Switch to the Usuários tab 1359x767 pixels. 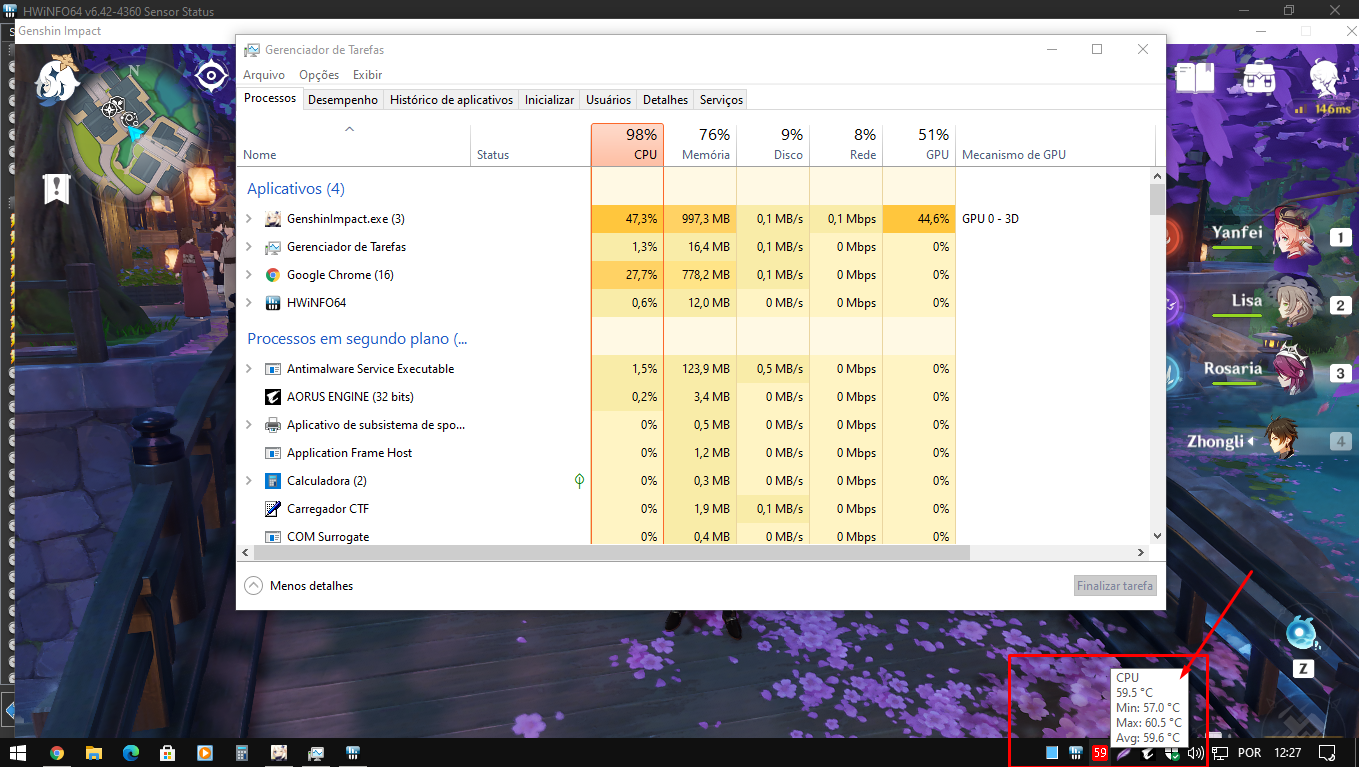pos(608,100)
